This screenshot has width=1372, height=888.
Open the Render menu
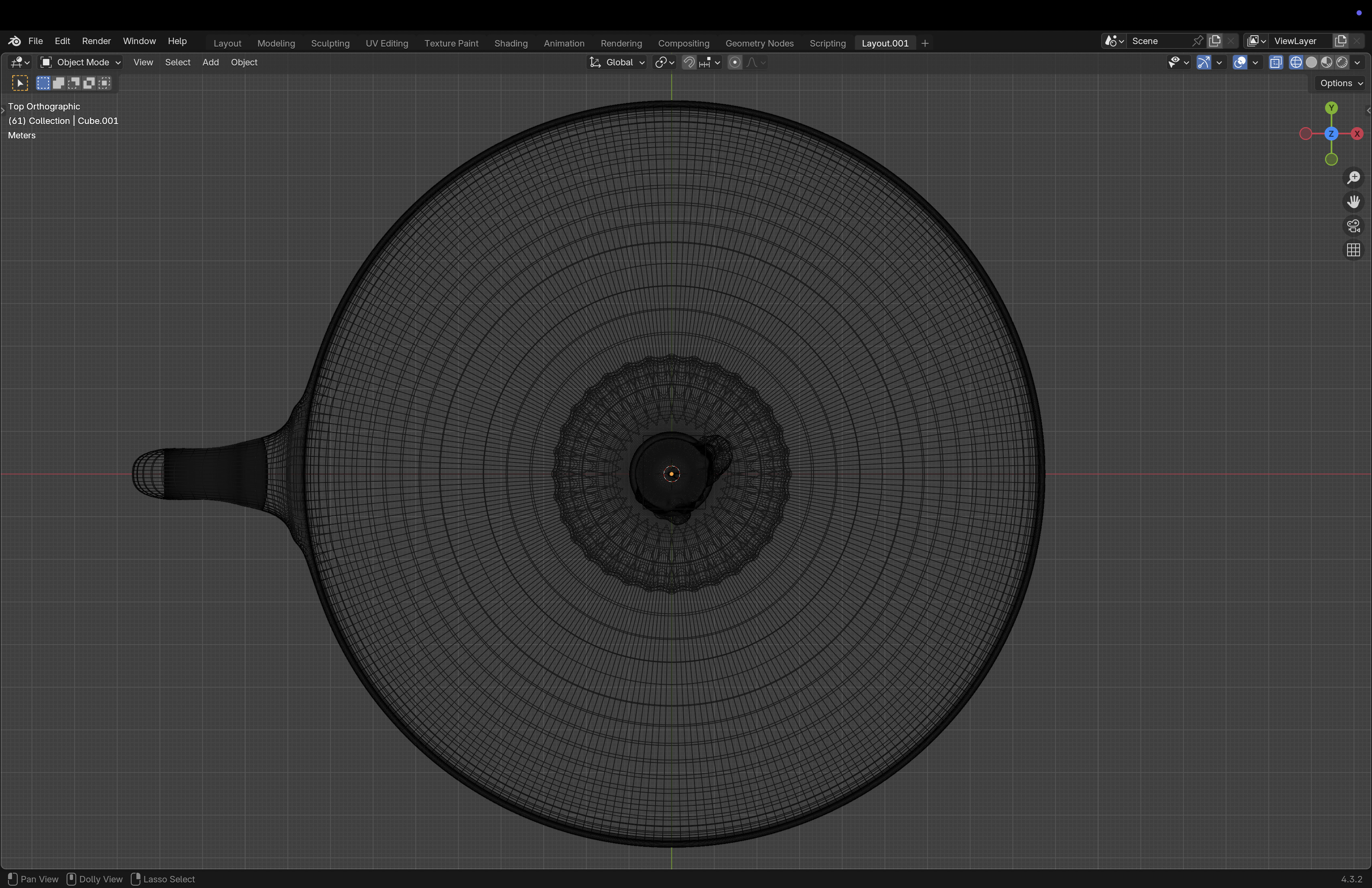96,41
